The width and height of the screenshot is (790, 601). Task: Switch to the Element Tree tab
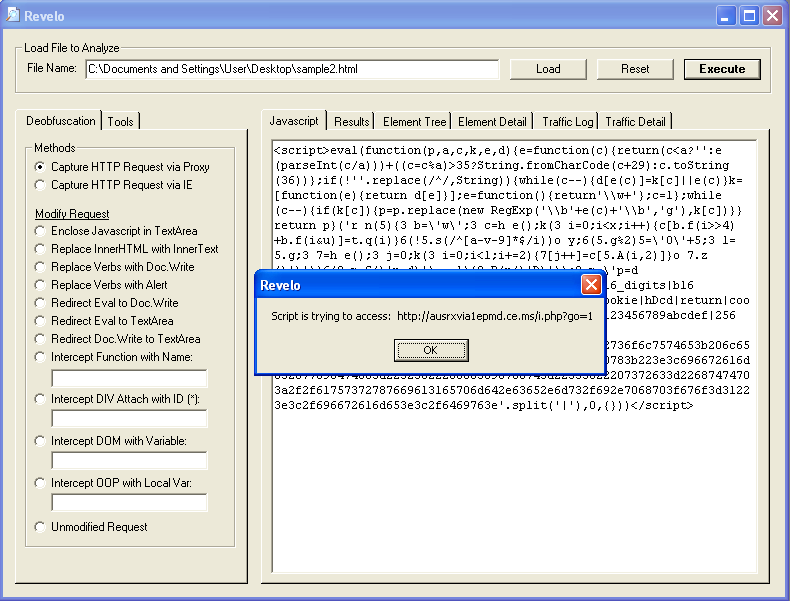pos(414,122)
